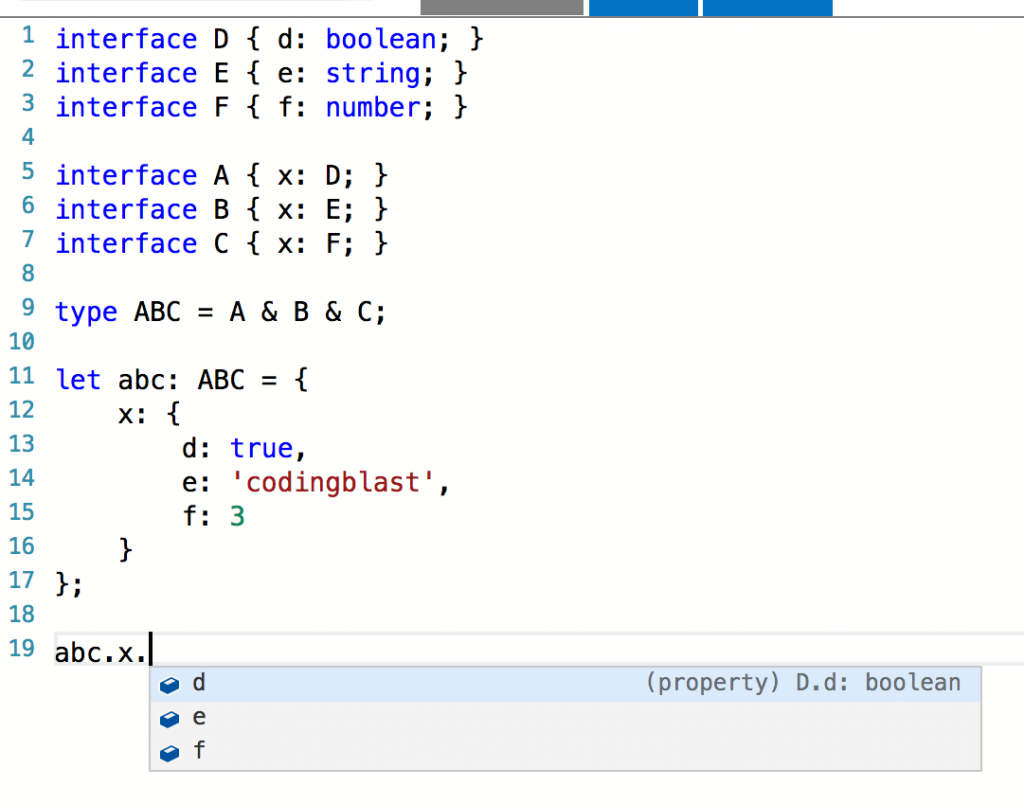
Task: Click the cube icon next to suggestion e
Action: pos(170,718)
